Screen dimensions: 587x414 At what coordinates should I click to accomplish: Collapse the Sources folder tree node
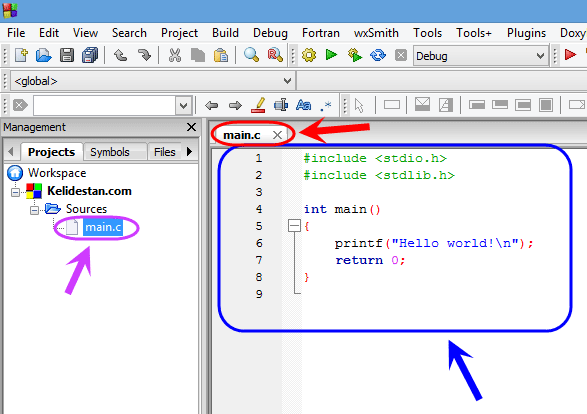tap(34, 210)
